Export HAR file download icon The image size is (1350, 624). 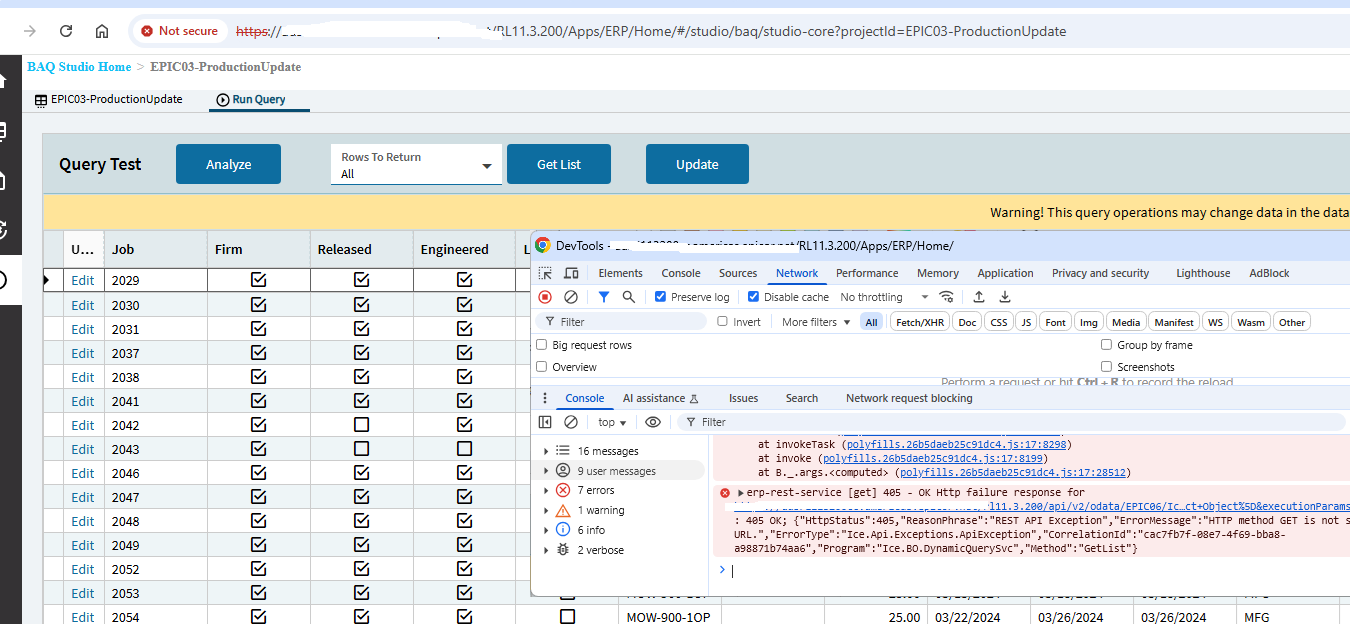point(1005,297)
